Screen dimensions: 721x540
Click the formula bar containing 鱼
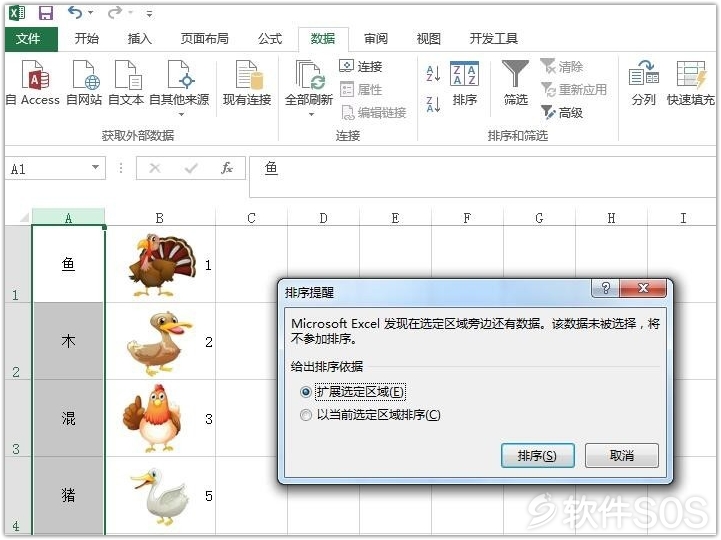pos(483,177)
